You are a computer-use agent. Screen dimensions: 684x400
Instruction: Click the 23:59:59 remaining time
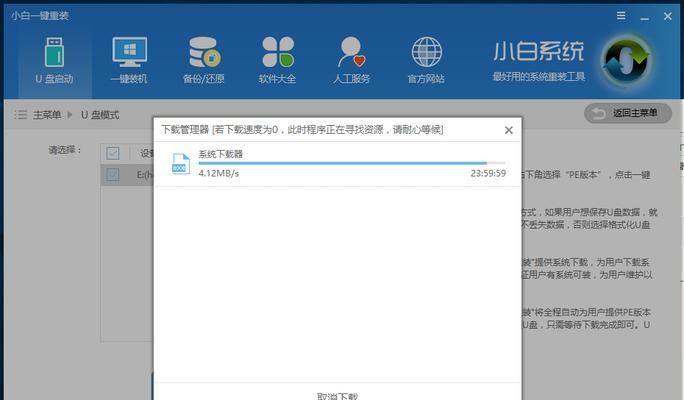click(x=488, y=174)
